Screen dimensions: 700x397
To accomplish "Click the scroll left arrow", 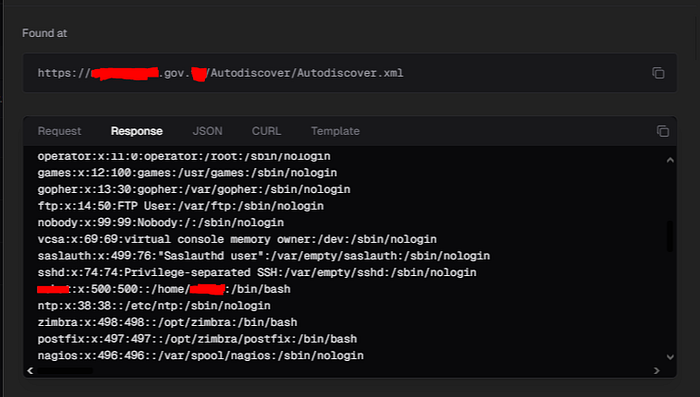I will coord(30,370).
